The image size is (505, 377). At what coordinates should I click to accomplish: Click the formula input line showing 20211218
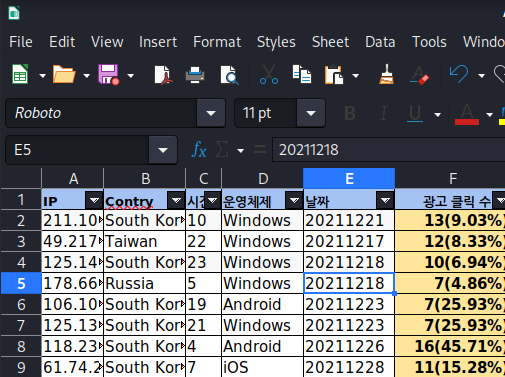(388, 150)
